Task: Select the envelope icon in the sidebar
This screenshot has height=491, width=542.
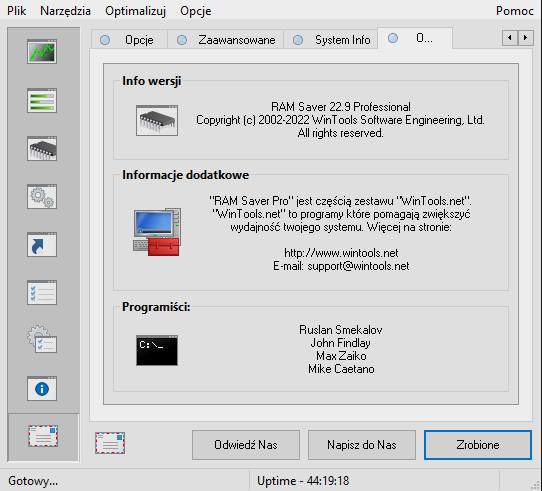Action: pos(43,436)
